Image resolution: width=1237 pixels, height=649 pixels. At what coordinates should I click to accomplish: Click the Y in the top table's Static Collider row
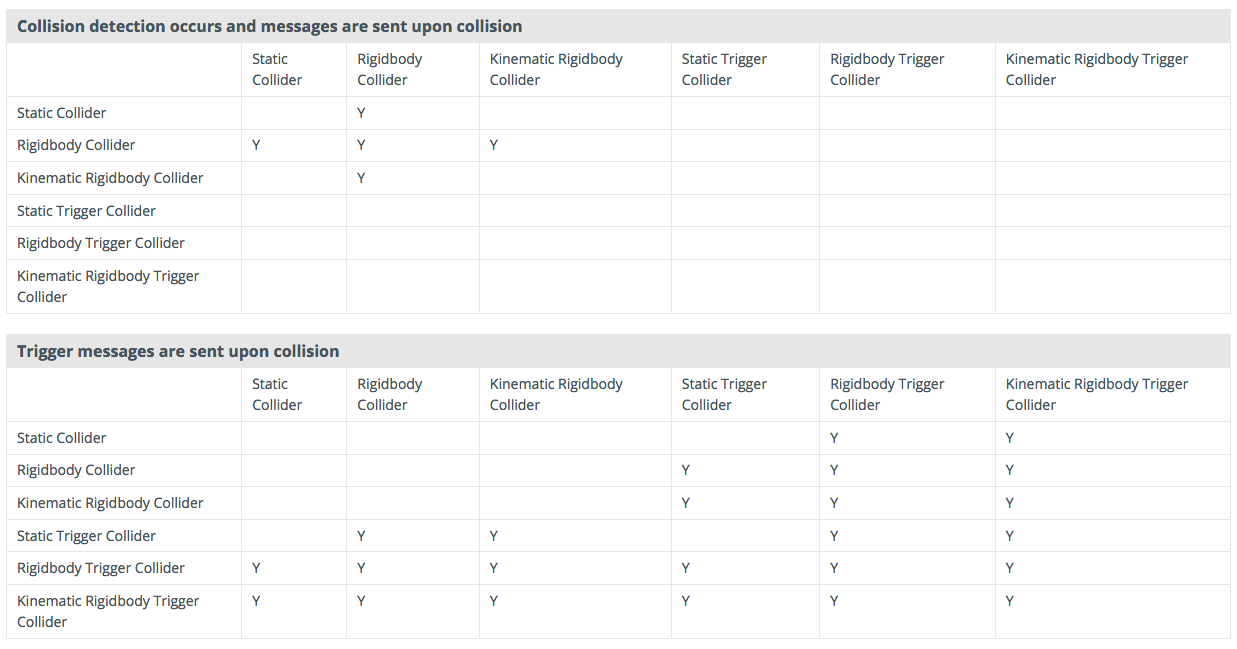click(x=361, y=113)
